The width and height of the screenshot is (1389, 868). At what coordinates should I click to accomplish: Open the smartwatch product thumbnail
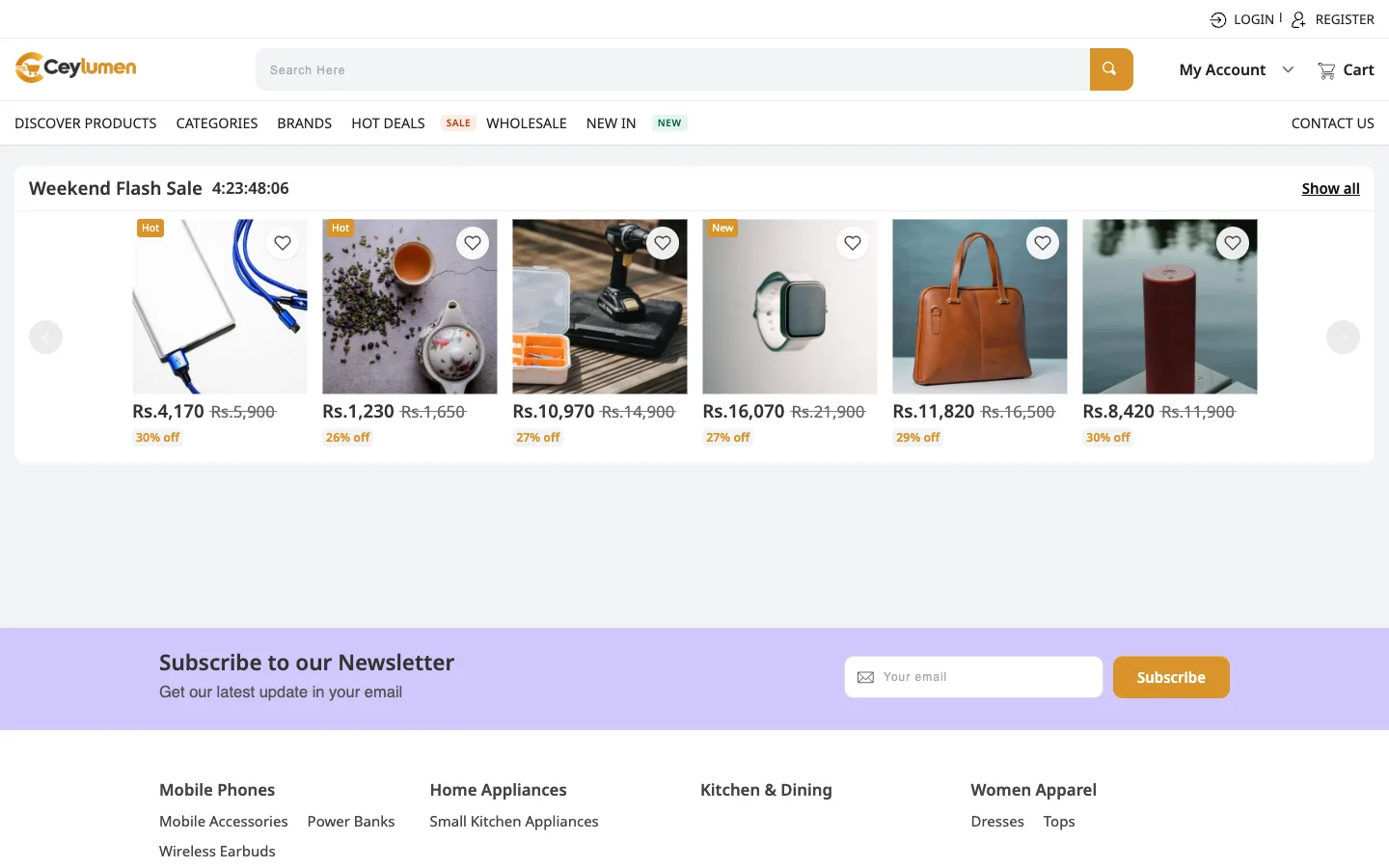point(790,307)
